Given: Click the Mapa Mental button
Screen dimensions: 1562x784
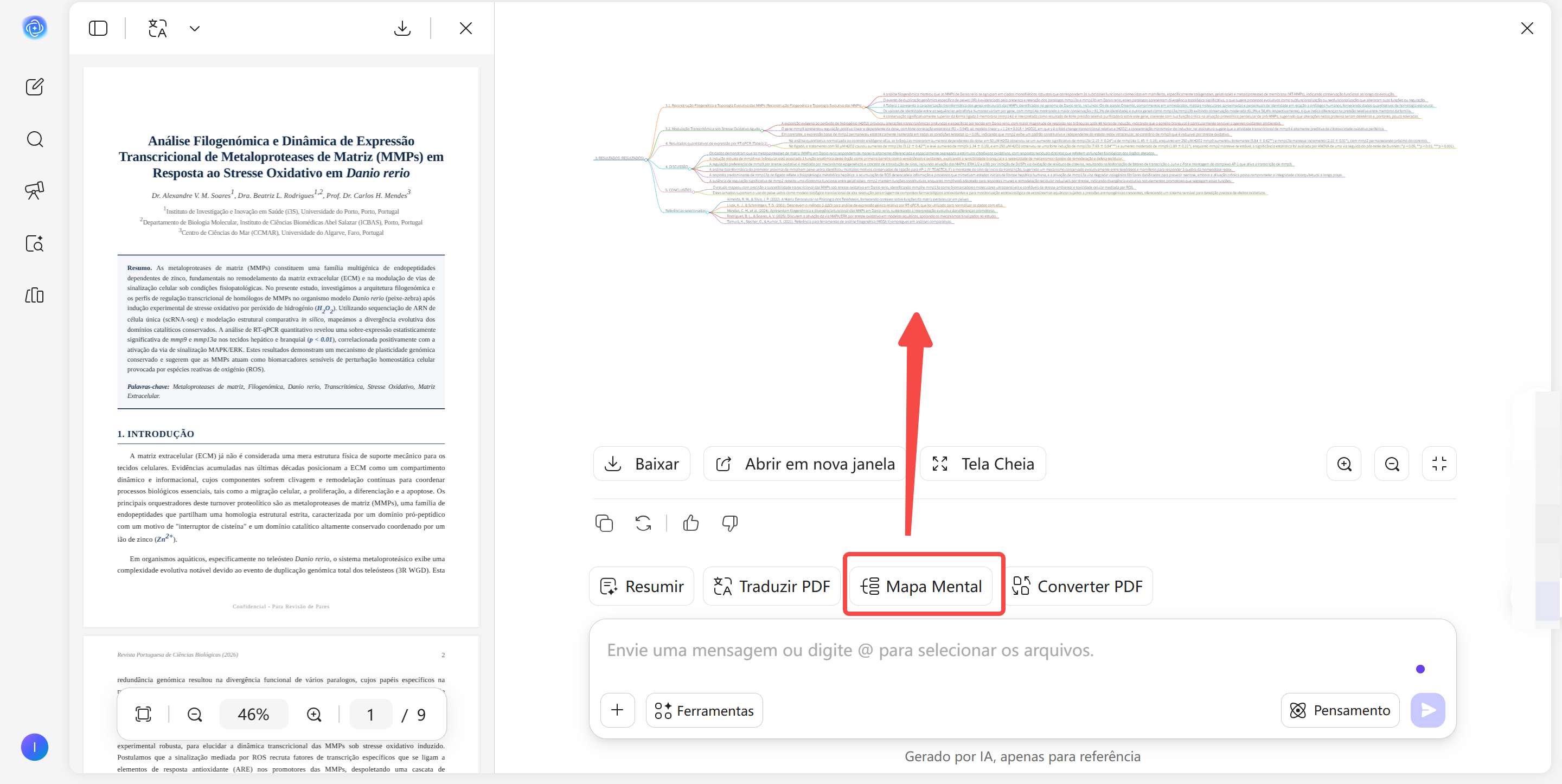Looking at the screenshot, I should point(921,586).
